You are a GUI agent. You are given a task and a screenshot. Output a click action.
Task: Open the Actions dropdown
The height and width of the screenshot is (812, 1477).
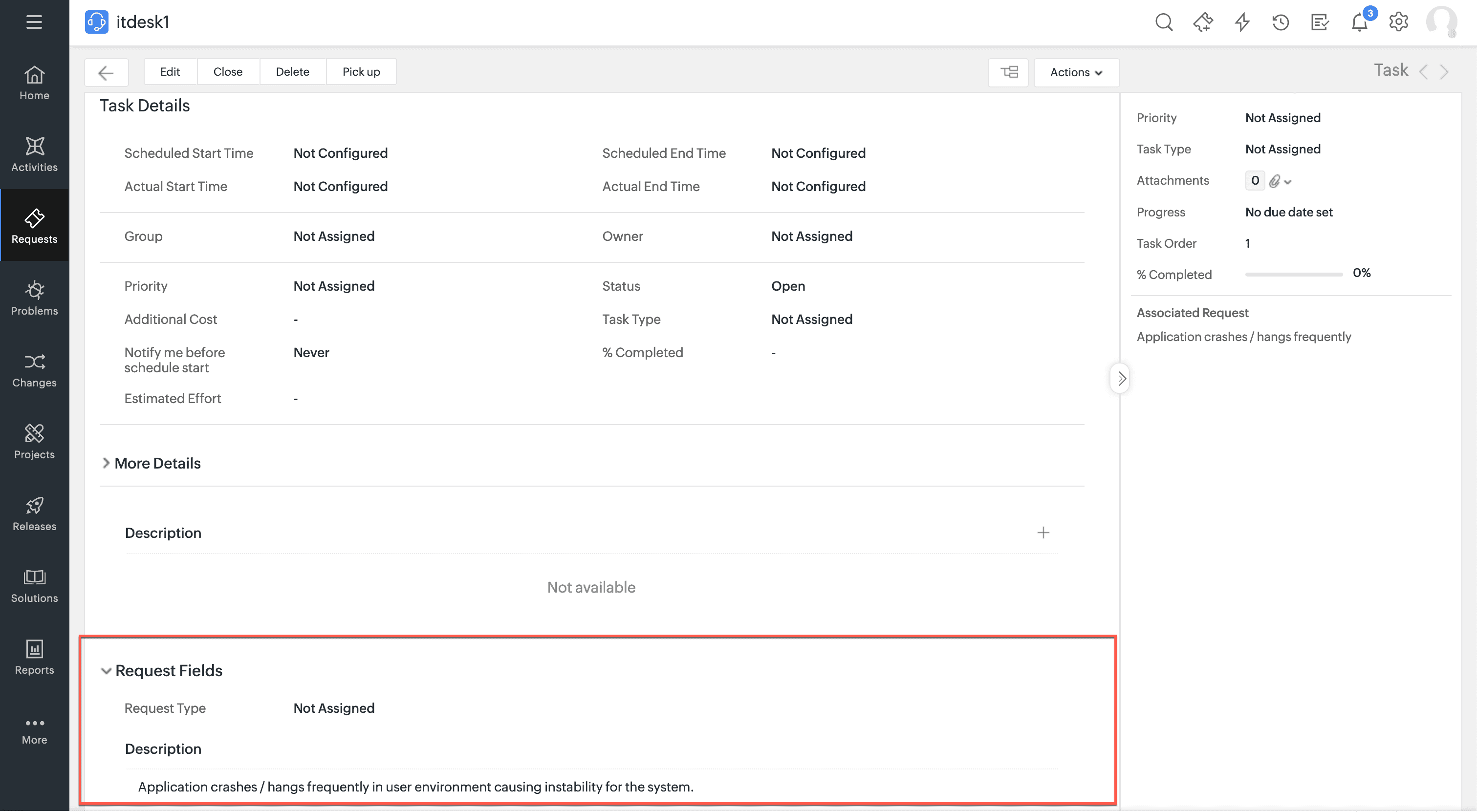pyautogui.click(x=1076, y=72)
